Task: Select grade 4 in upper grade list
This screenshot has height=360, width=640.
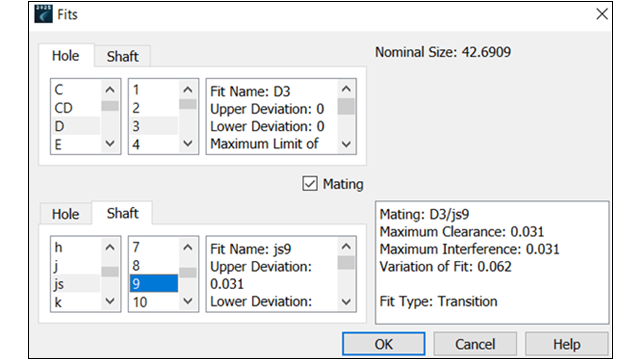Action: click(154, 144)
